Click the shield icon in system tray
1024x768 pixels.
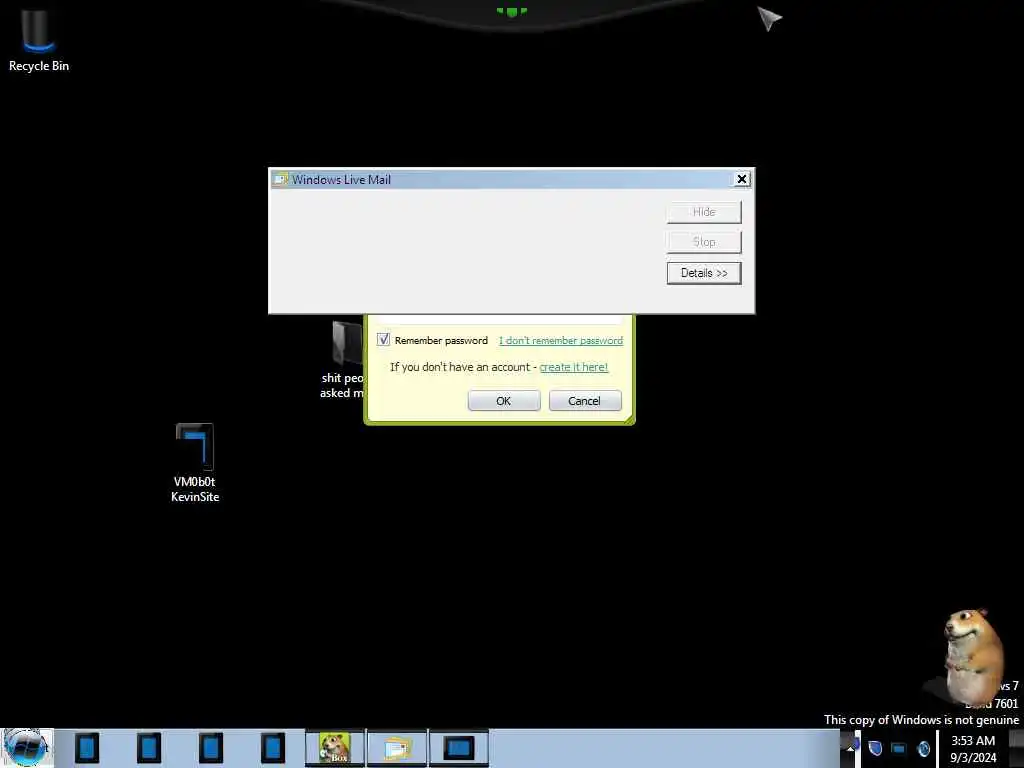pyautogui.click(x=875, y=748)
